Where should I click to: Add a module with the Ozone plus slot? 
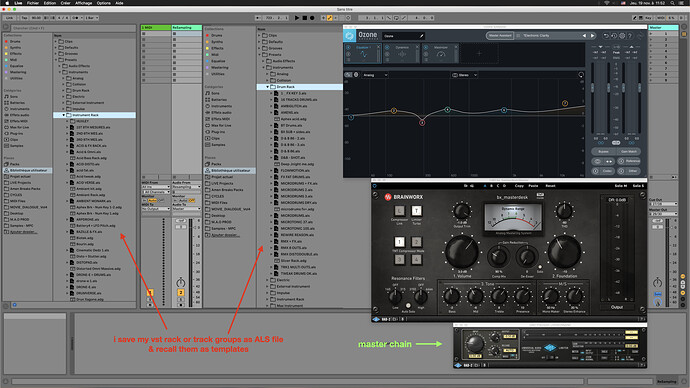[x=479, y=53]
